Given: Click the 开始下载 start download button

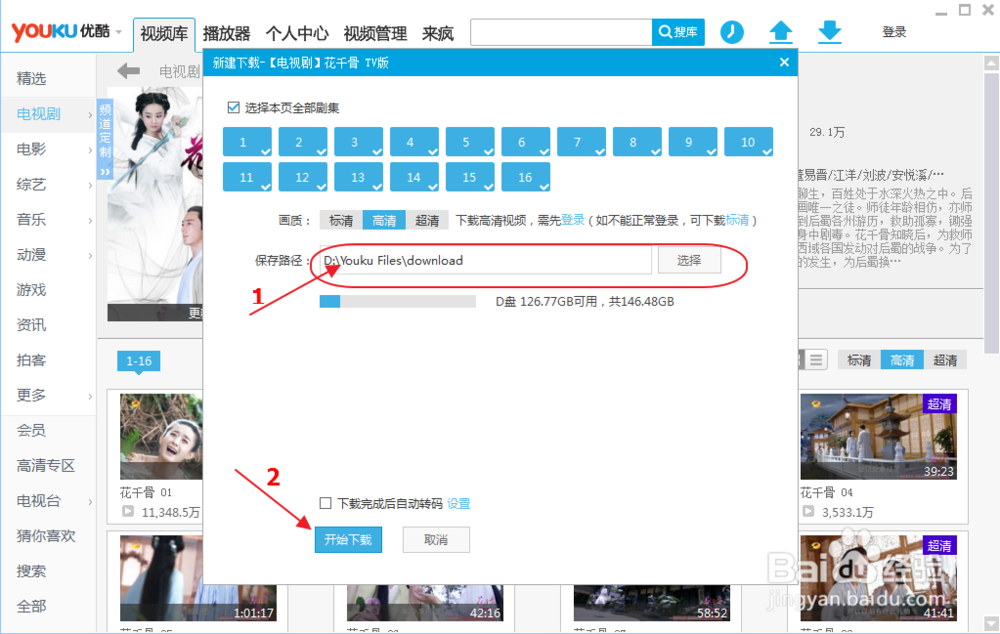Looking at the screenshot, I should (348, 539).
